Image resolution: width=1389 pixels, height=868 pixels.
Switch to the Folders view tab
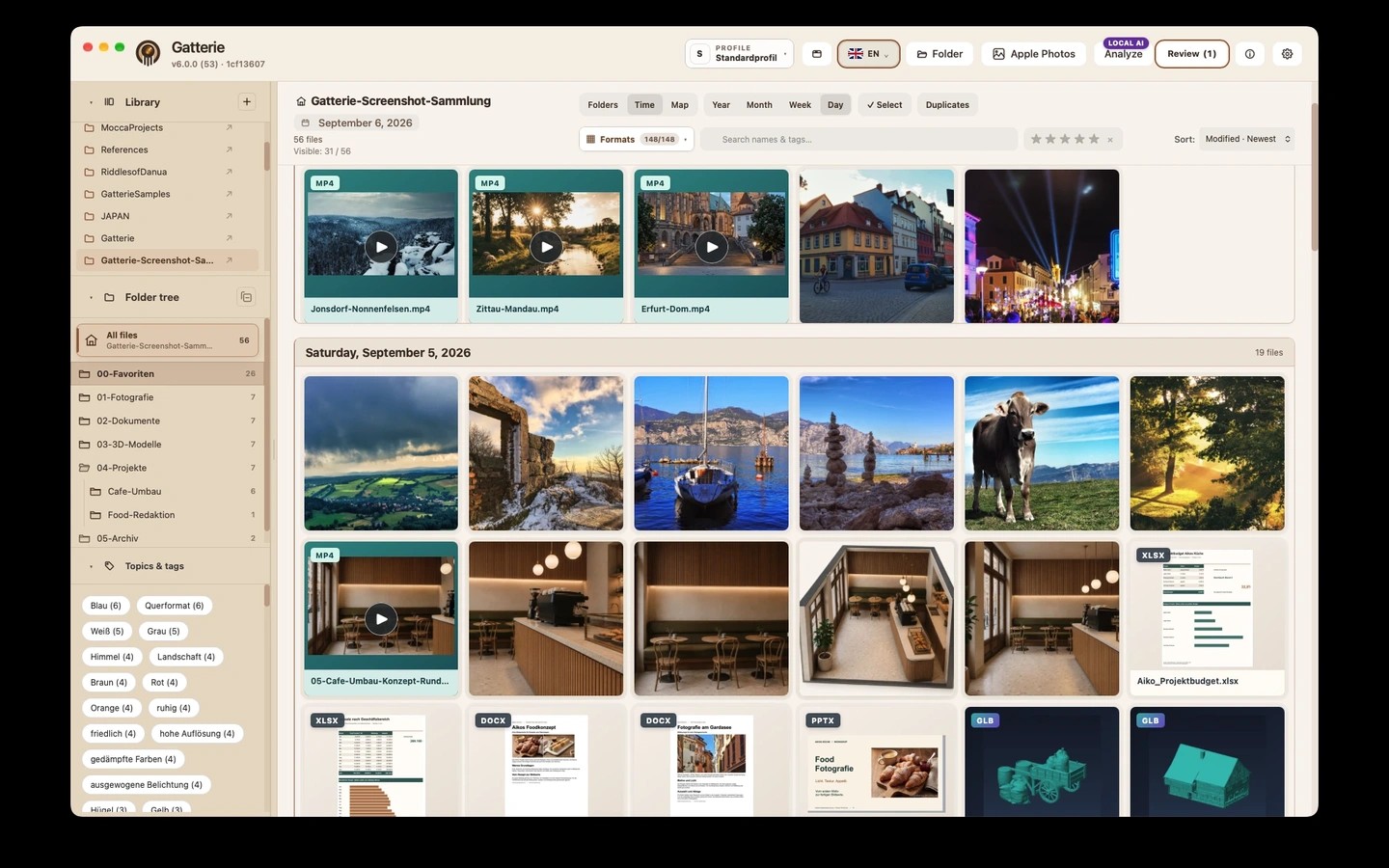pyautogui.click(x=603, y=105)
